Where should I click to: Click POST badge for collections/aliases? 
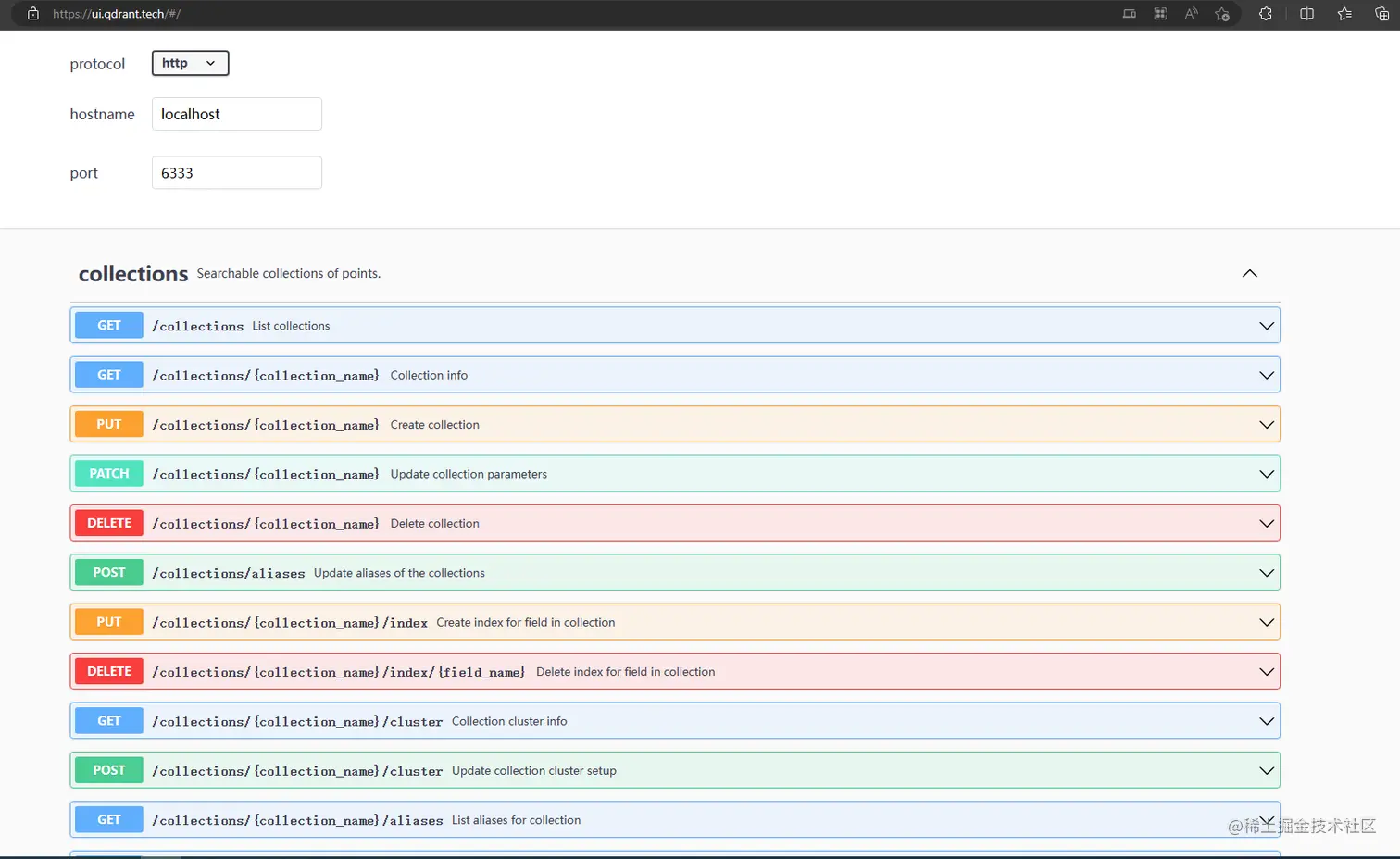(109, 572)
